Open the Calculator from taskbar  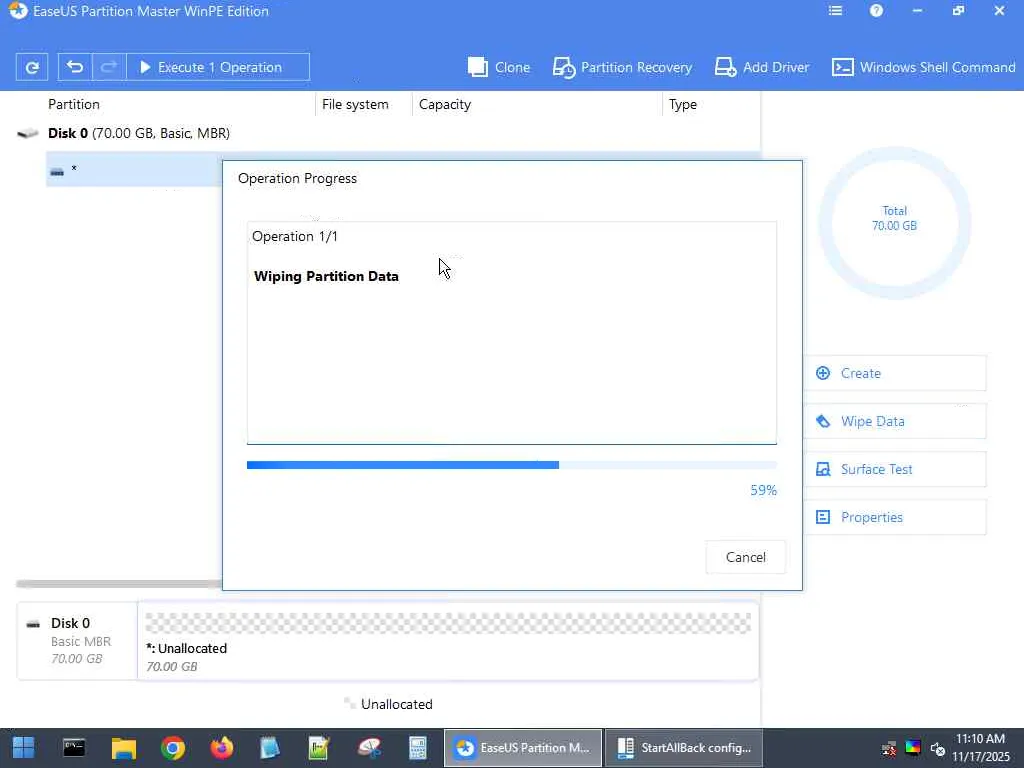(x=418, y=748)
